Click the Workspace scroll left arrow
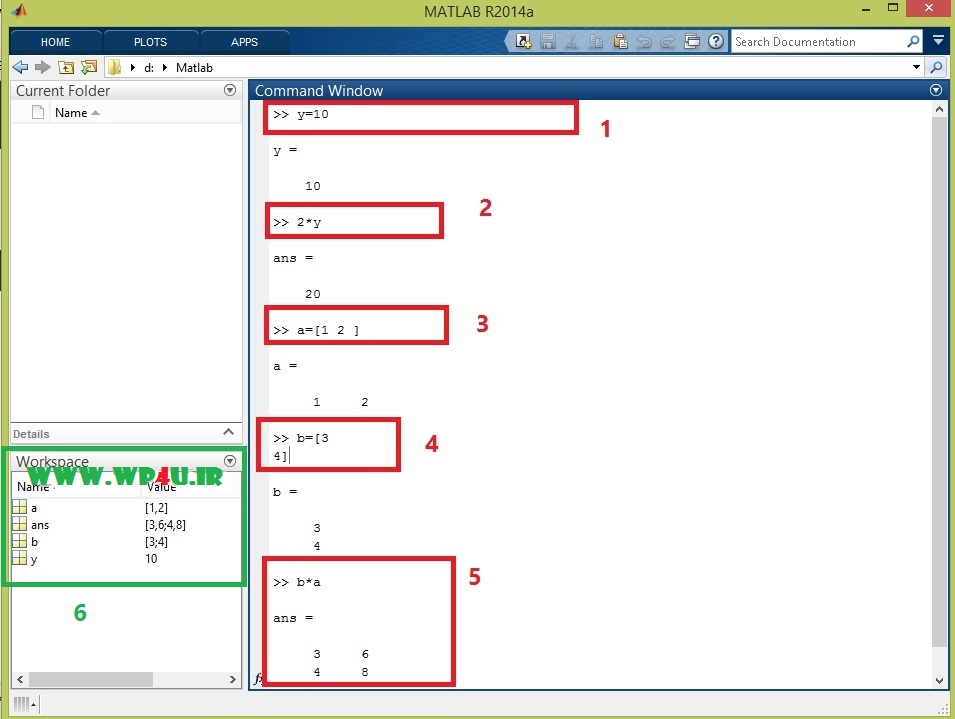 click(x=20, y=679)
